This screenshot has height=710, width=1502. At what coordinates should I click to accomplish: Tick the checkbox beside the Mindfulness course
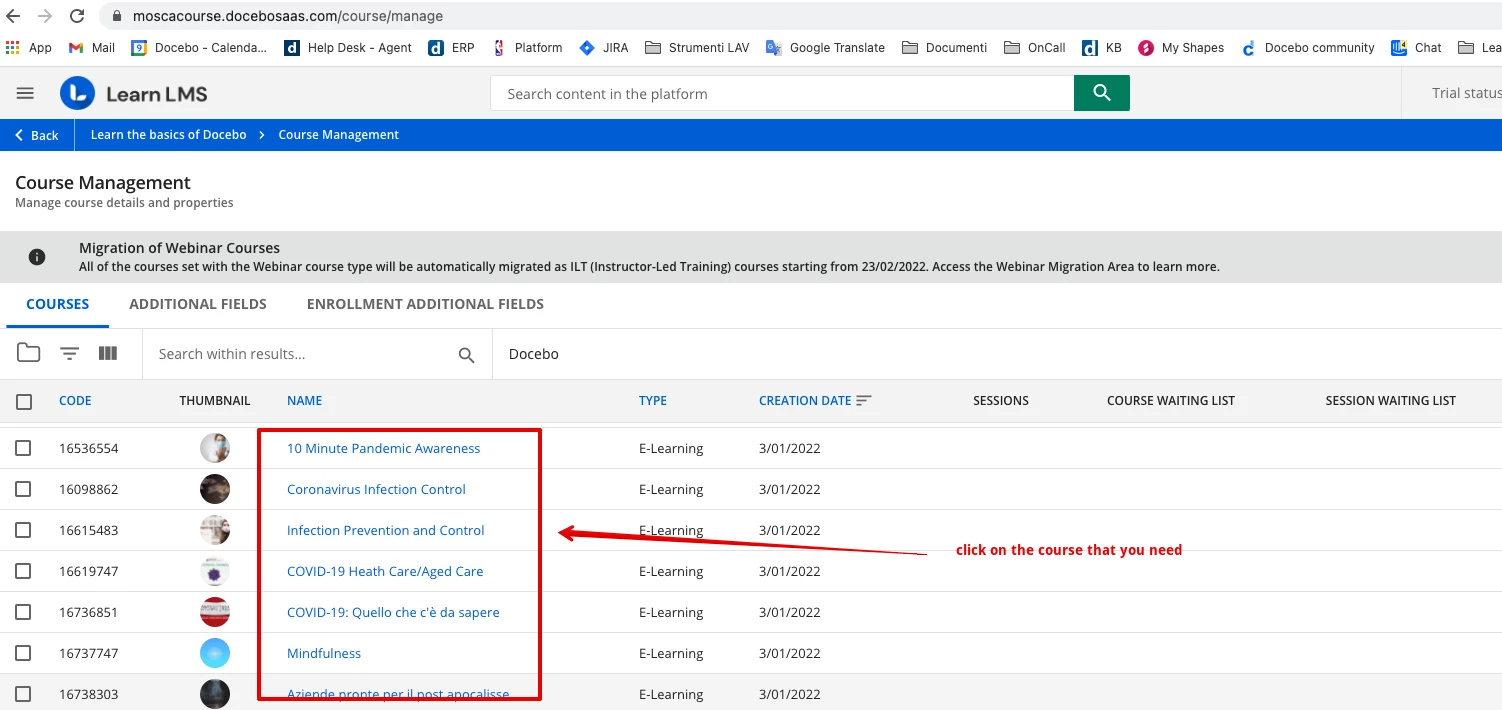coord(24,652)
